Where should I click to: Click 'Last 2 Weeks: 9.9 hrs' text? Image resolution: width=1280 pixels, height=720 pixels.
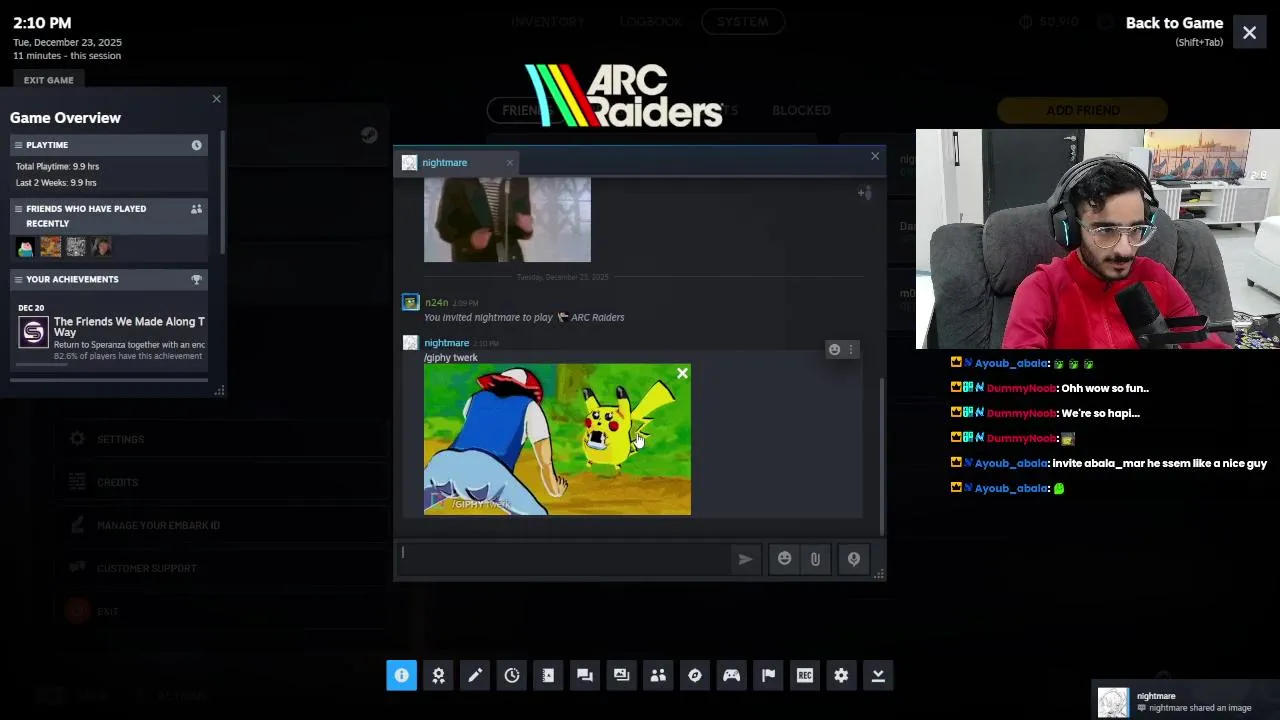56,183
